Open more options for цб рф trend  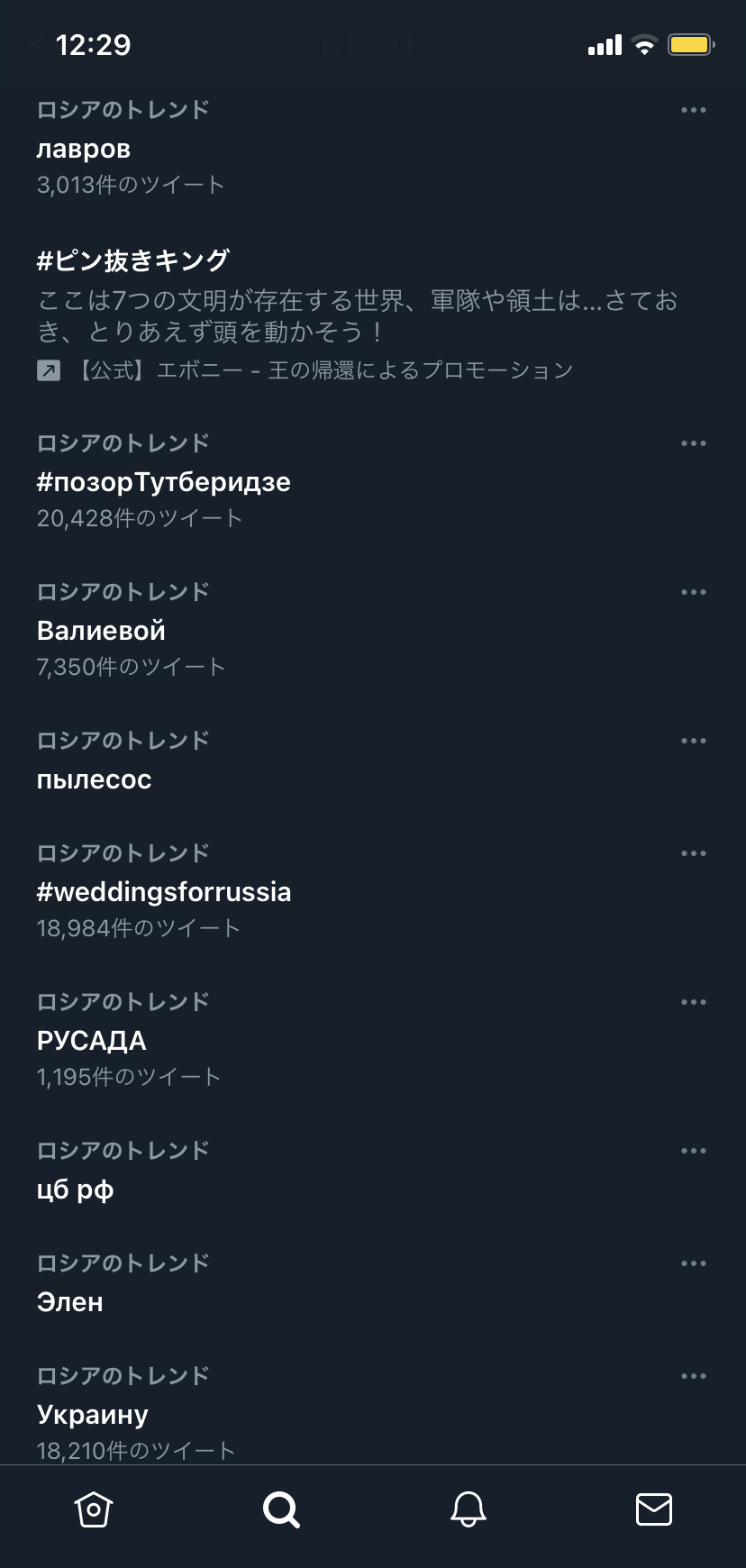(694, 1151)
